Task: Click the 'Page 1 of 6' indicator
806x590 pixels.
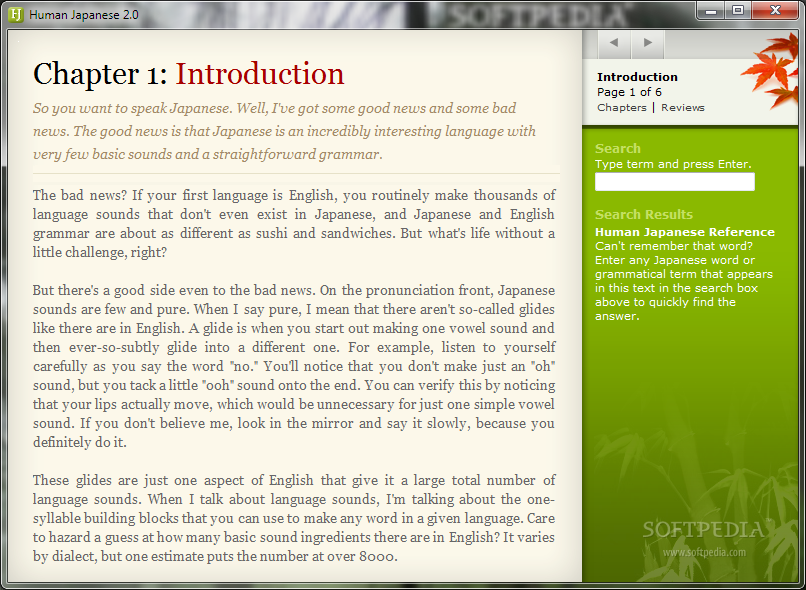Action: [629, 93]
